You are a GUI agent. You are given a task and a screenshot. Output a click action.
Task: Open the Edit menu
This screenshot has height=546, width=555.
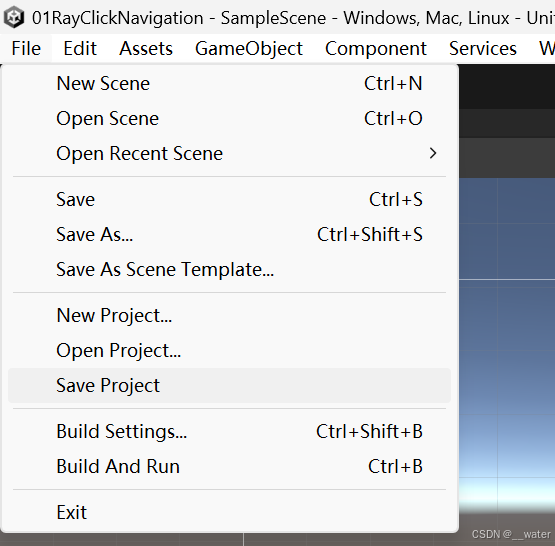pos(80,48)
